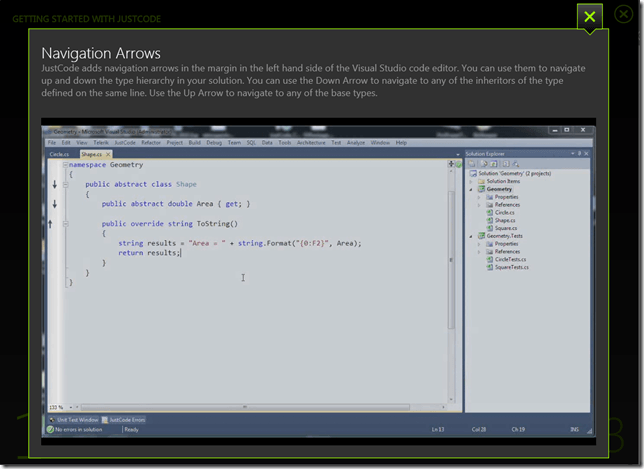Open the Edit menu
The height and width of the screenshot is (469, 644).
[x=66, y=143]
